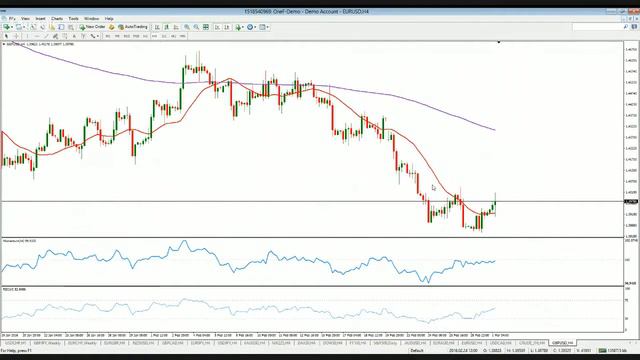Image resolution: width=640 pixels, height=360 pixels.
Task: Select the Vertical Line drawing tool
Action: (x=27, y=36)
